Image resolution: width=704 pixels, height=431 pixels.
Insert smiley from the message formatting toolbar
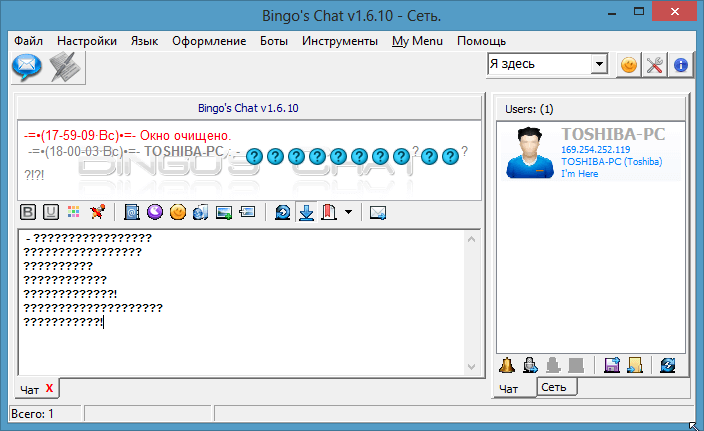coord(177,212)
